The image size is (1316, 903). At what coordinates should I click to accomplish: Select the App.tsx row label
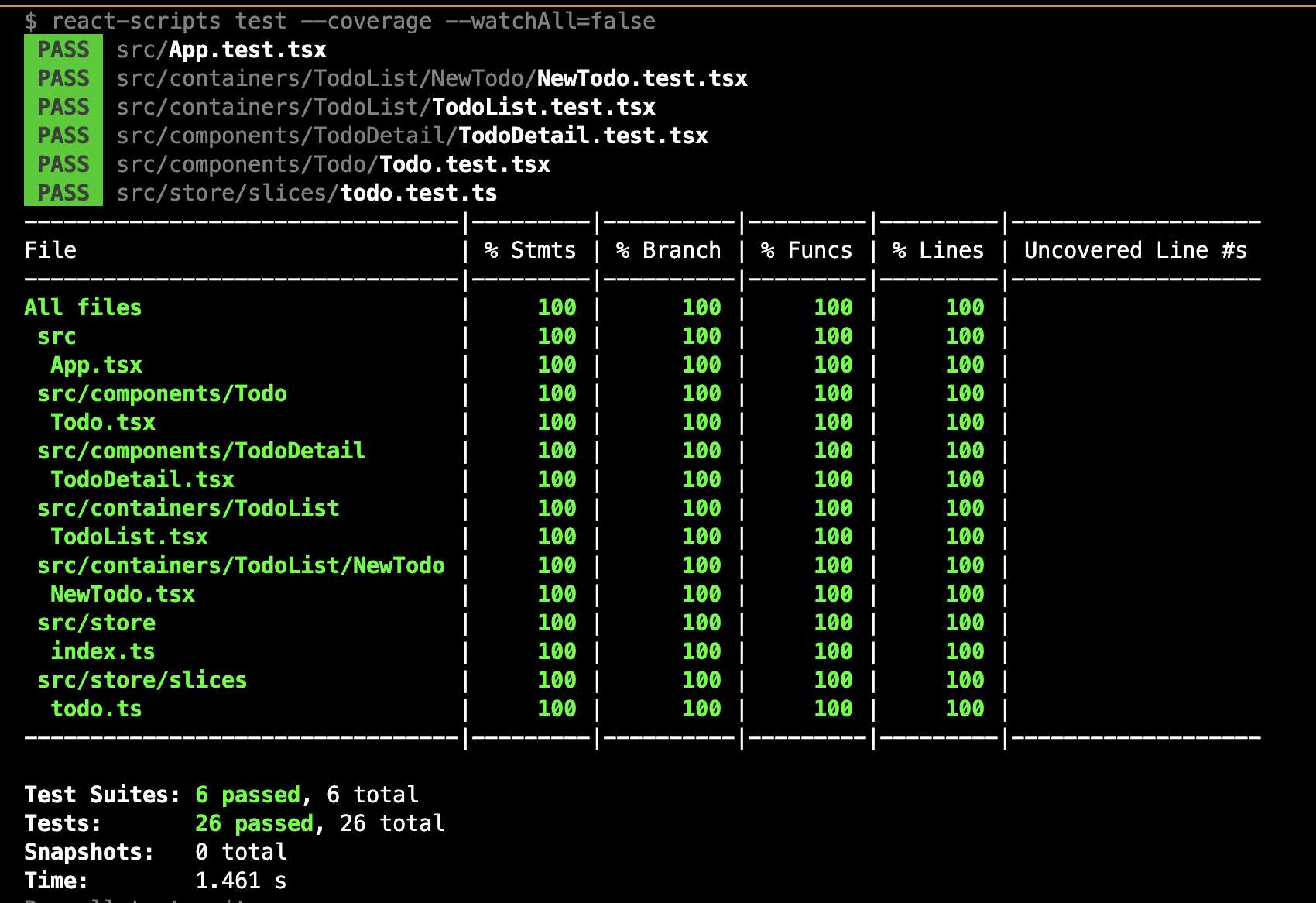pyautogui.click(x=96, y=365)
